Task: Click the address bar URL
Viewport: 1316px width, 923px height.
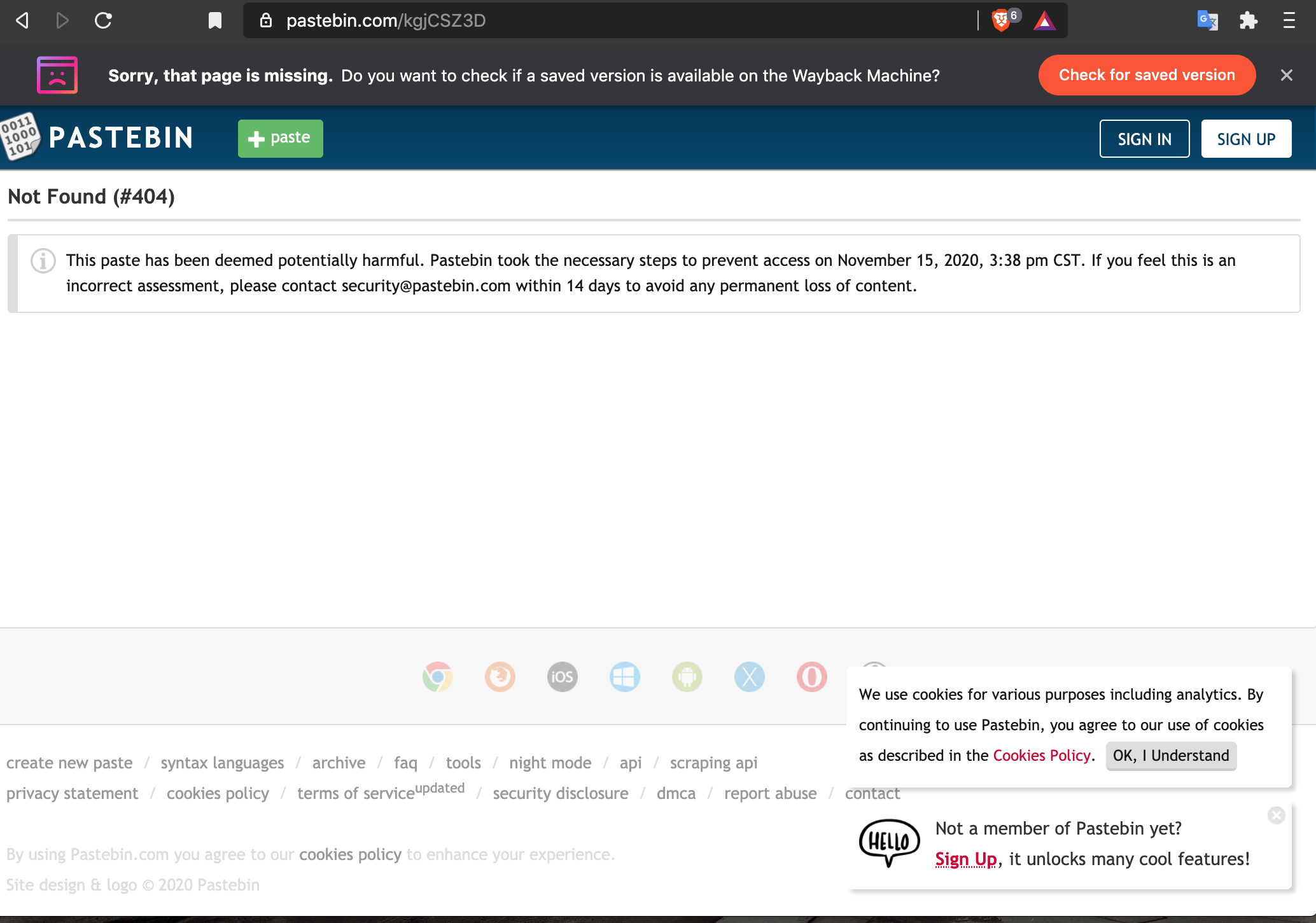Action: pos(386,20)
